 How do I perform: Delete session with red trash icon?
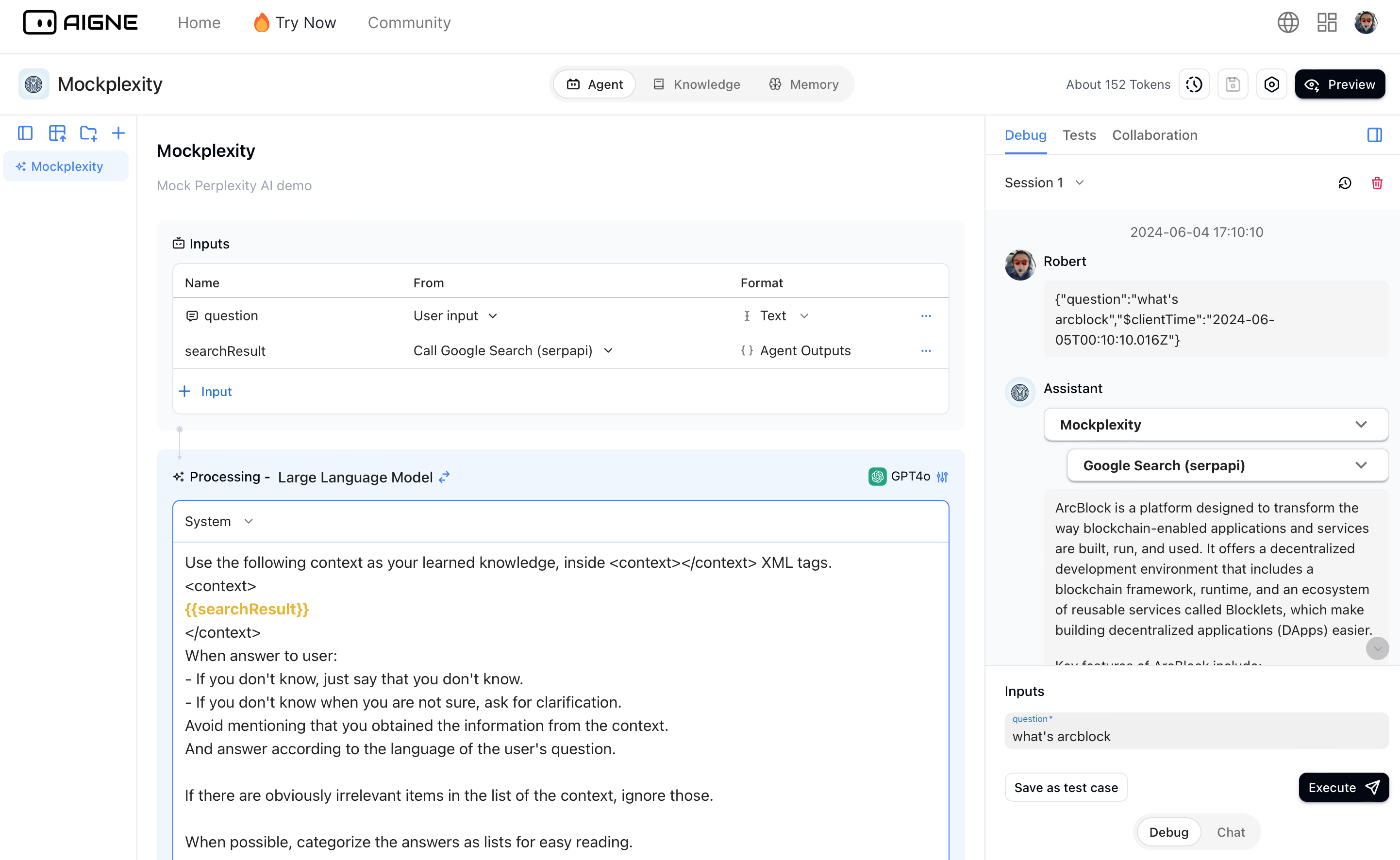1377,183
